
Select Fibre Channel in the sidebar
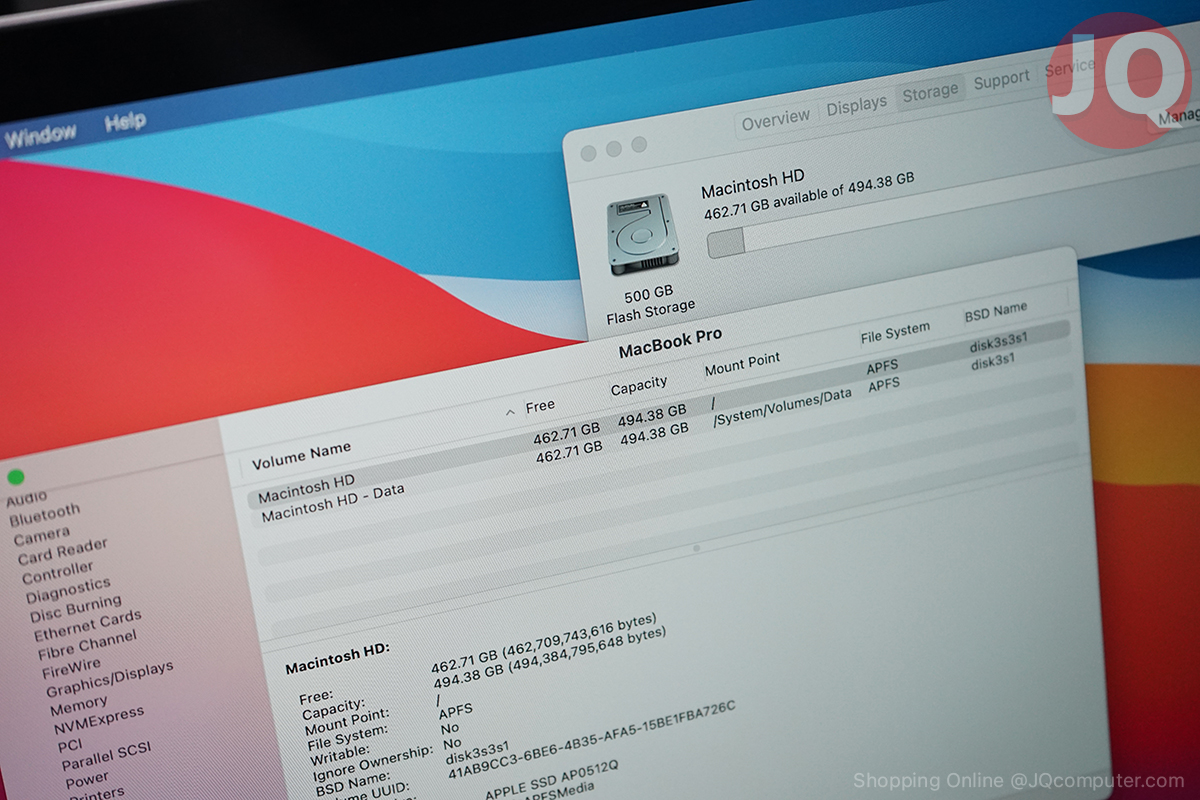tap(88, 645)
